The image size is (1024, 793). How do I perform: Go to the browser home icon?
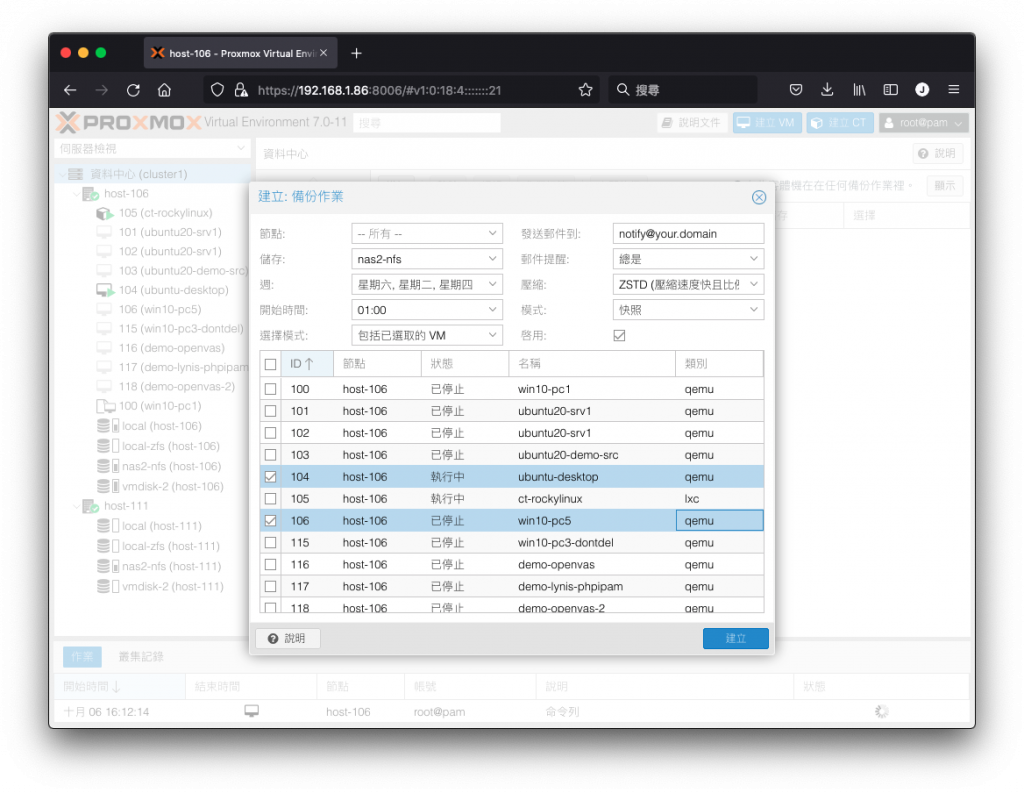click(165, 90)
